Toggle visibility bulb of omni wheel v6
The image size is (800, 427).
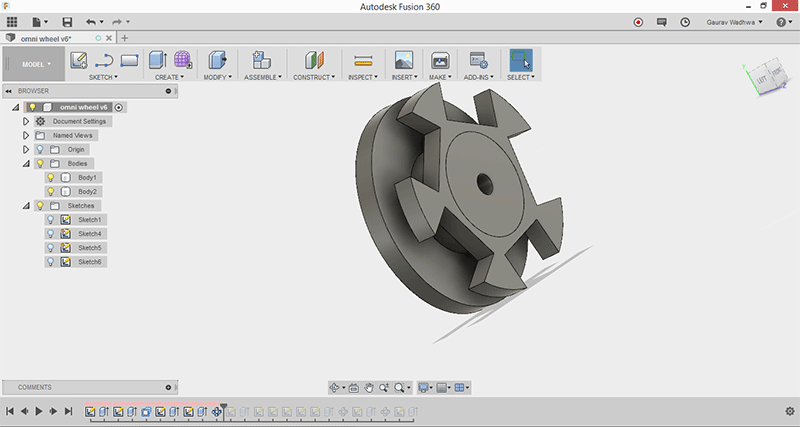[33, 107]
